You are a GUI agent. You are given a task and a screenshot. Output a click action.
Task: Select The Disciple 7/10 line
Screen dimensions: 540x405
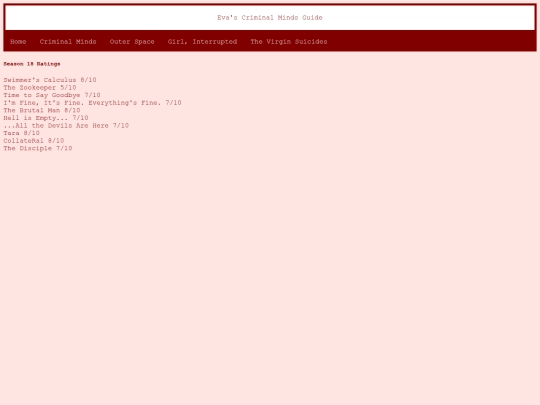click(x=38, y=148)
